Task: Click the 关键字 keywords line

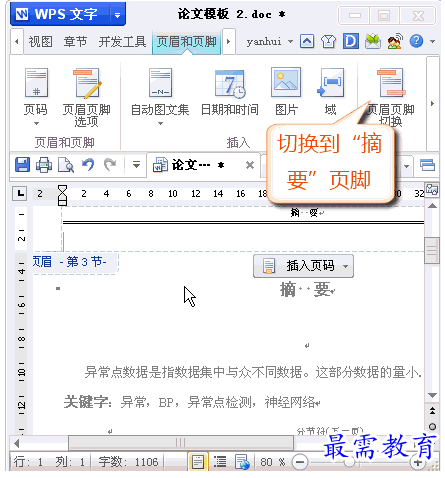Action: tap(192, 402)
